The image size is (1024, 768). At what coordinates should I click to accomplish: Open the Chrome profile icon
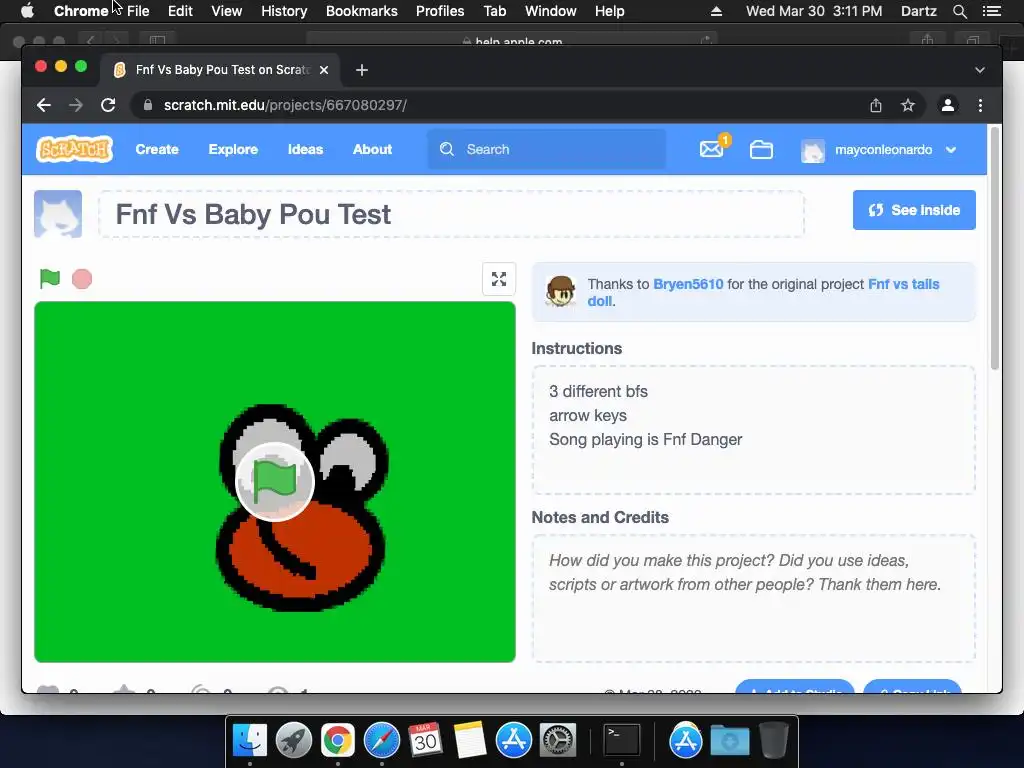(x=948, y=105)
